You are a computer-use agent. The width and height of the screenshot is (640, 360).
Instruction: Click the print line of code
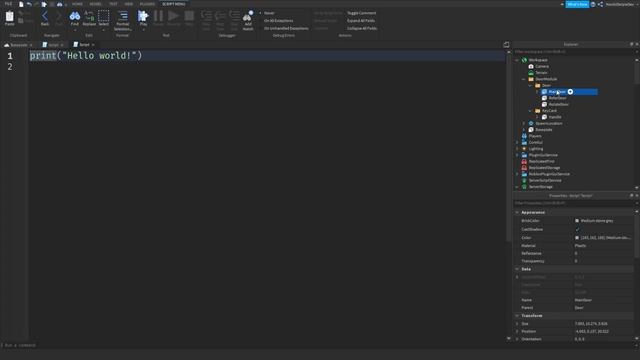point(86,56)
